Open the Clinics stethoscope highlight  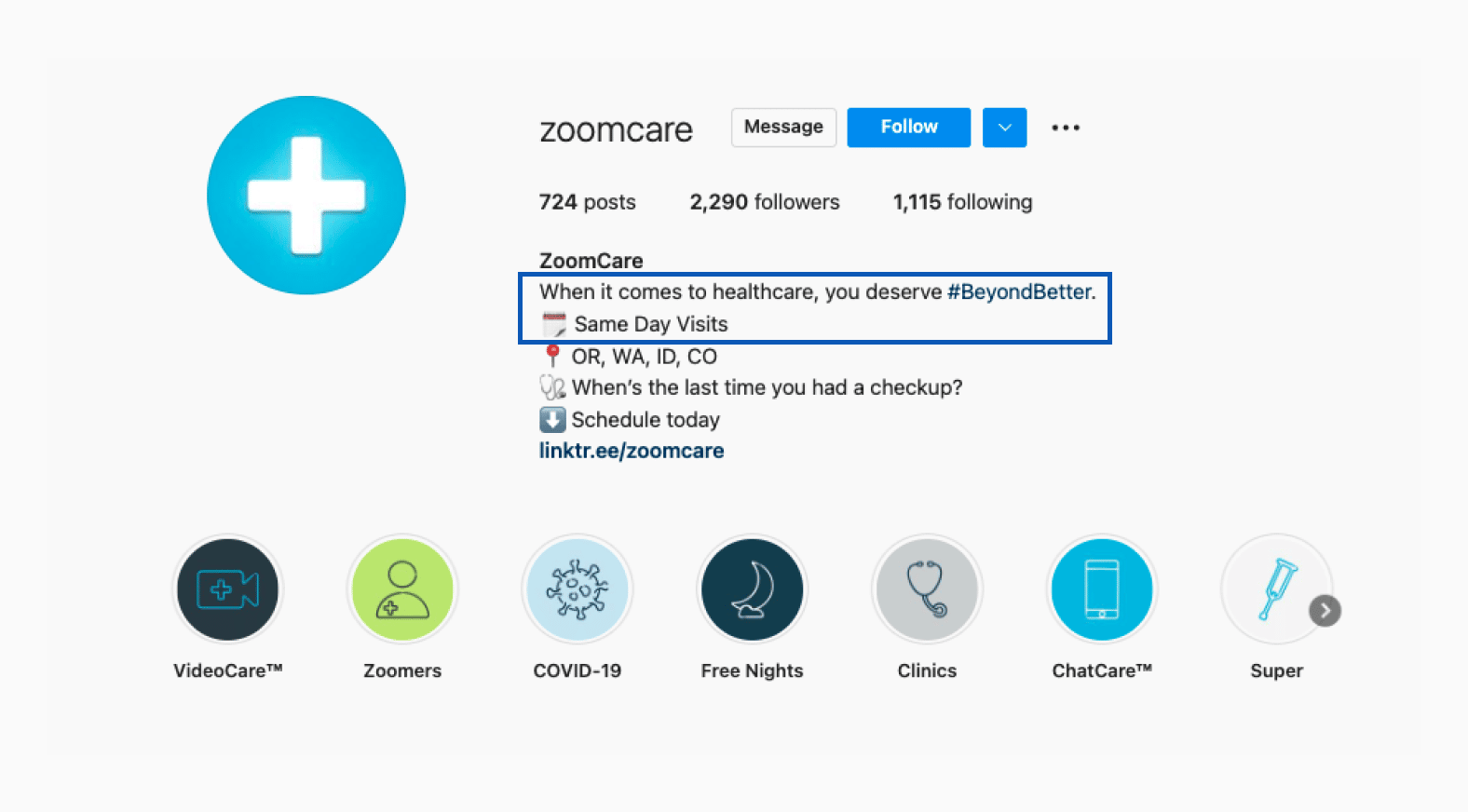tap(927, 589)
